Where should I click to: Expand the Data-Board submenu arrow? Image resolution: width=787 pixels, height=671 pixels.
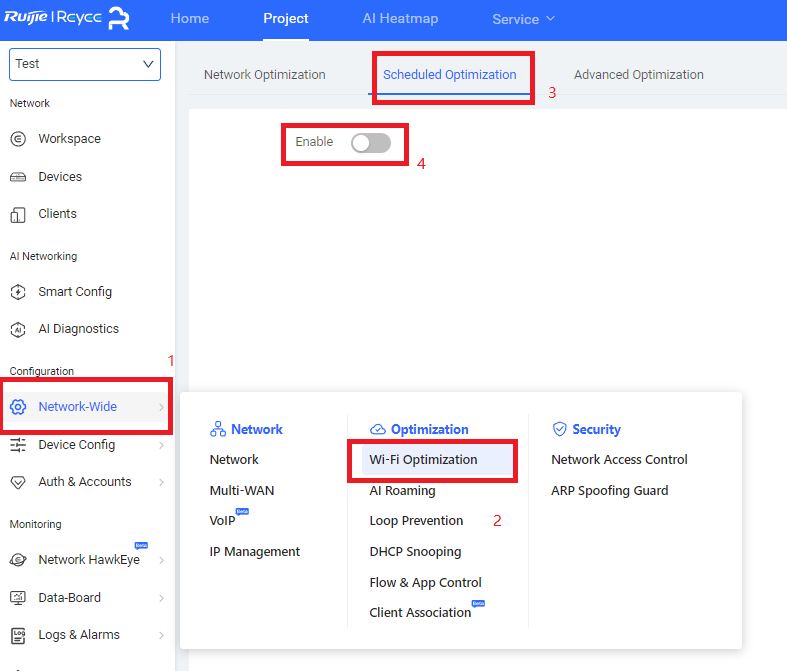click(161, 598)
